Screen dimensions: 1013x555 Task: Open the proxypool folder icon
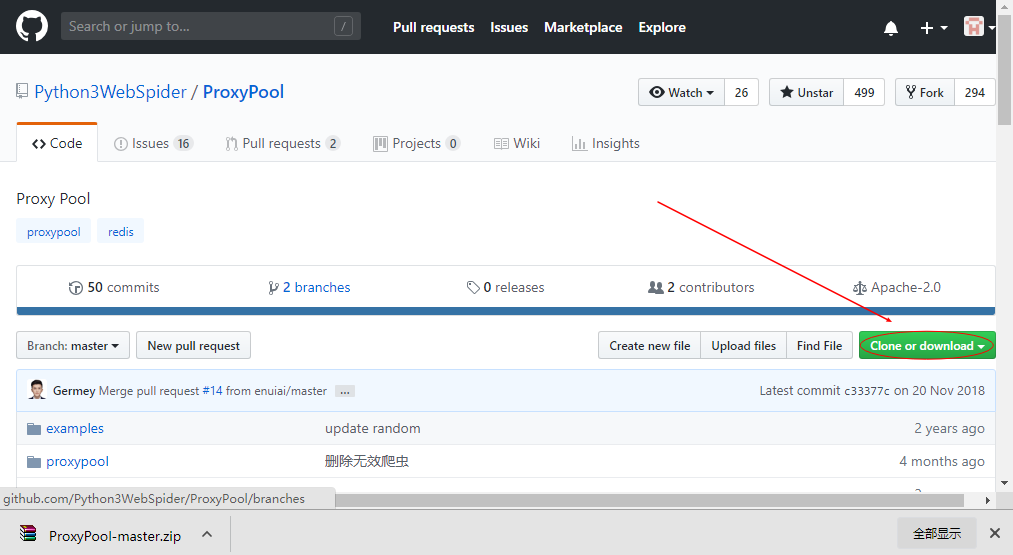point(34,461)
